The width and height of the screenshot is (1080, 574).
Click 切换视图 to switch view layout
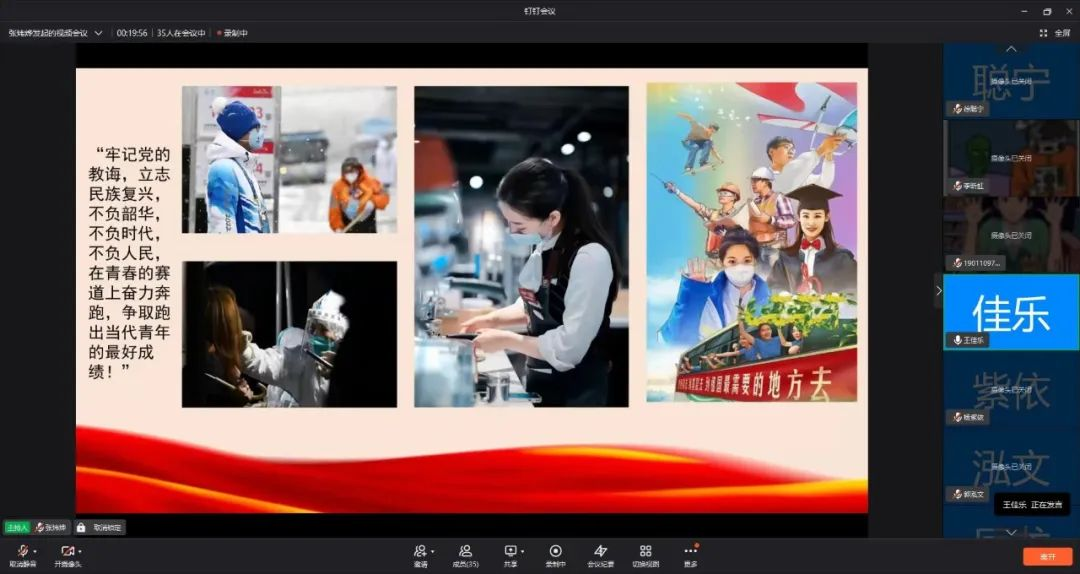tap(645, 552)
